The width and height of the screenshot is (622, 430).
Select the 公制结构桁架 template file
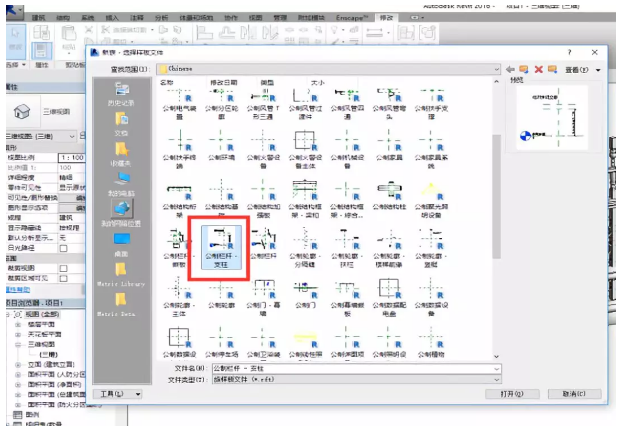[x=179, y=198]
